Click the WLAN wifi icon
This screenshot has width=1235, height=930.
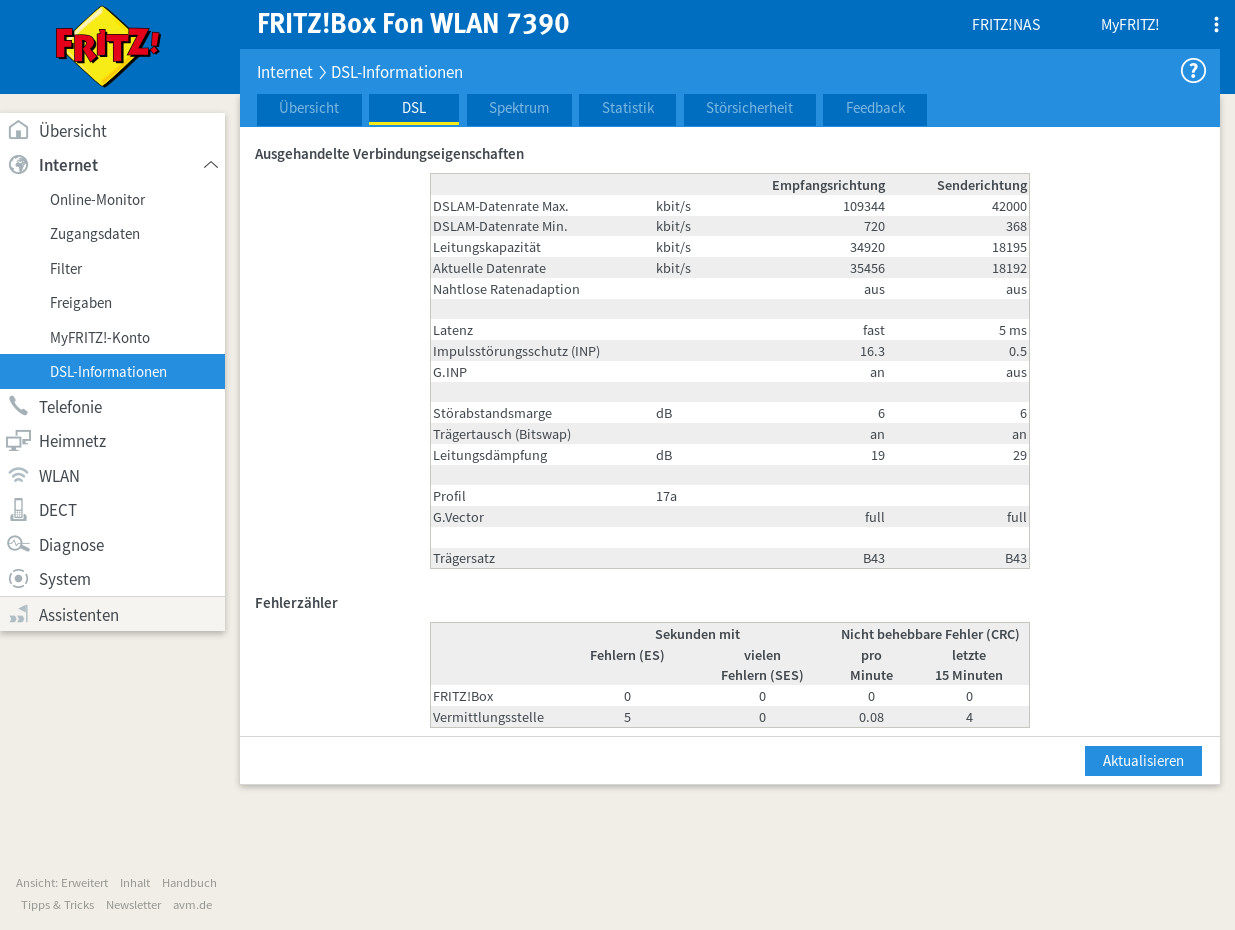click(x=18, y=476)
